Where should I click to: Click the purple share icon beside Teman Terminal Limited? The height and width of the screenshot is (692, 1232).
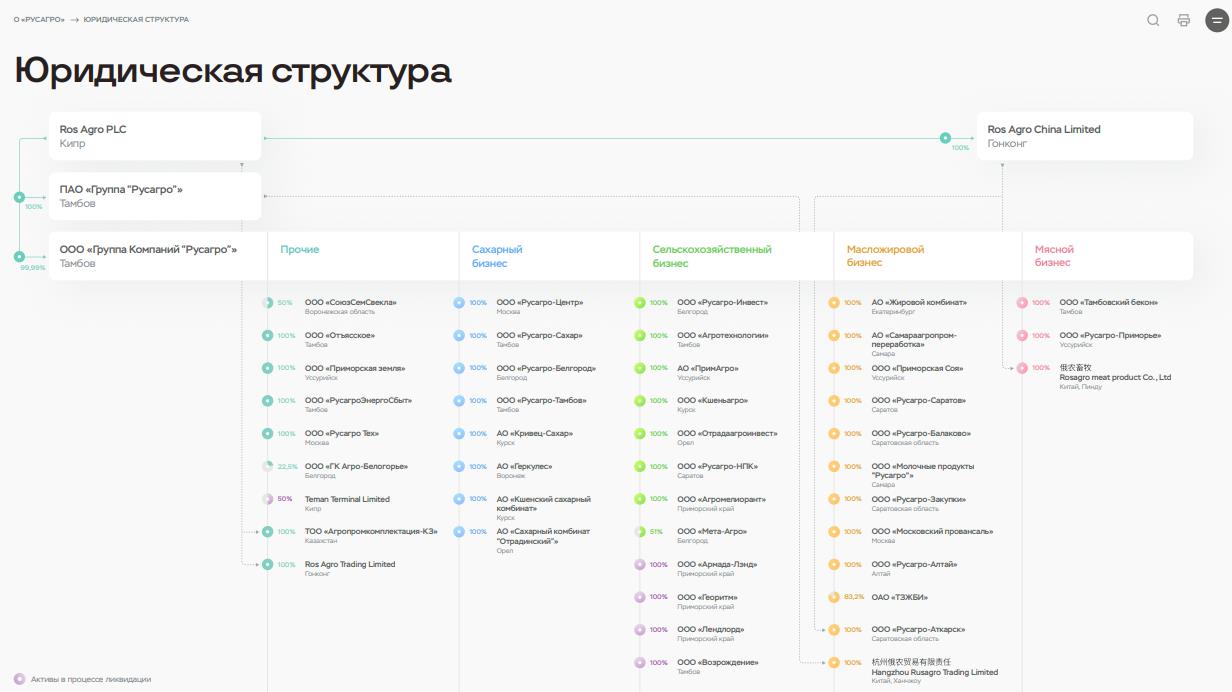pos(267,499)
